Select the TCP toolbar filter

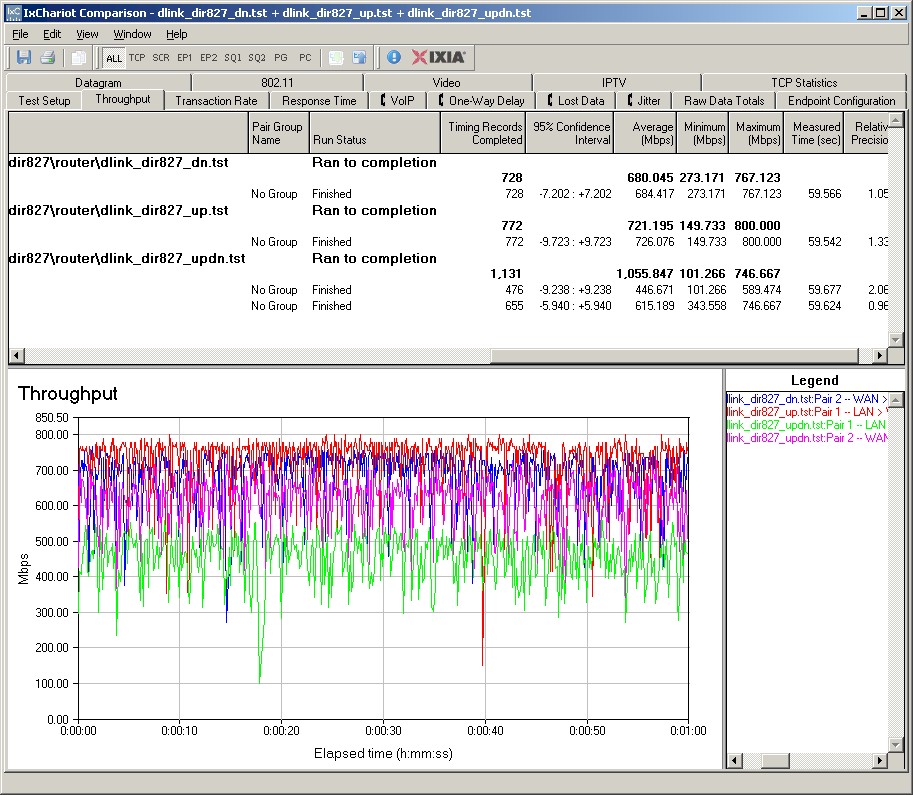137,58
